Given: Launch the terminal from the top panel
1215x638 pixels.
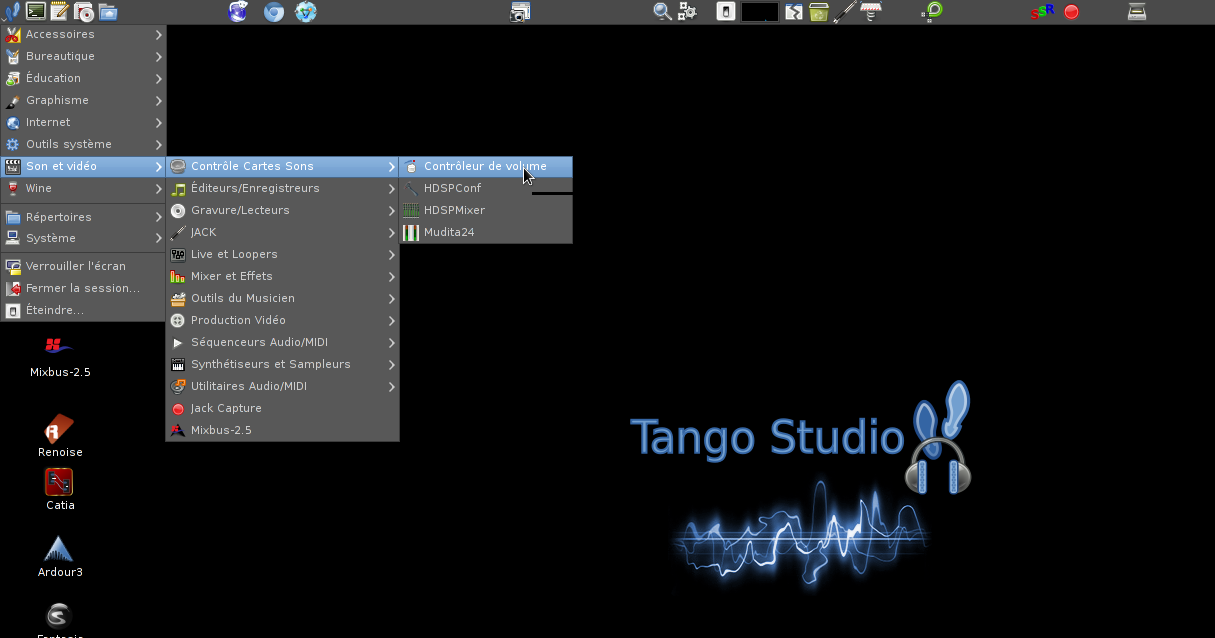Looking at the screenshot, I should 36,12.
